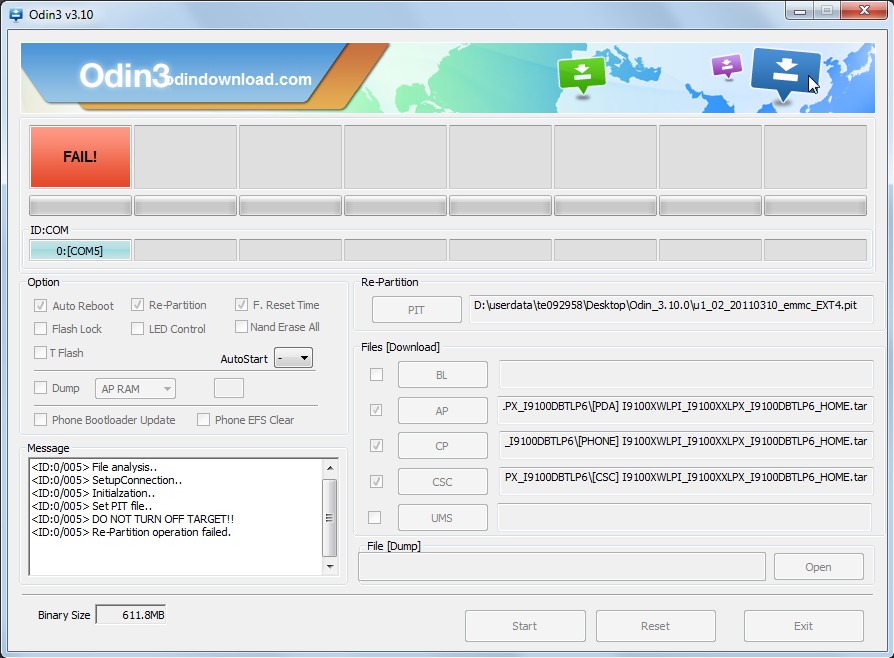Click the blue download bubble icon in banner

785,75
